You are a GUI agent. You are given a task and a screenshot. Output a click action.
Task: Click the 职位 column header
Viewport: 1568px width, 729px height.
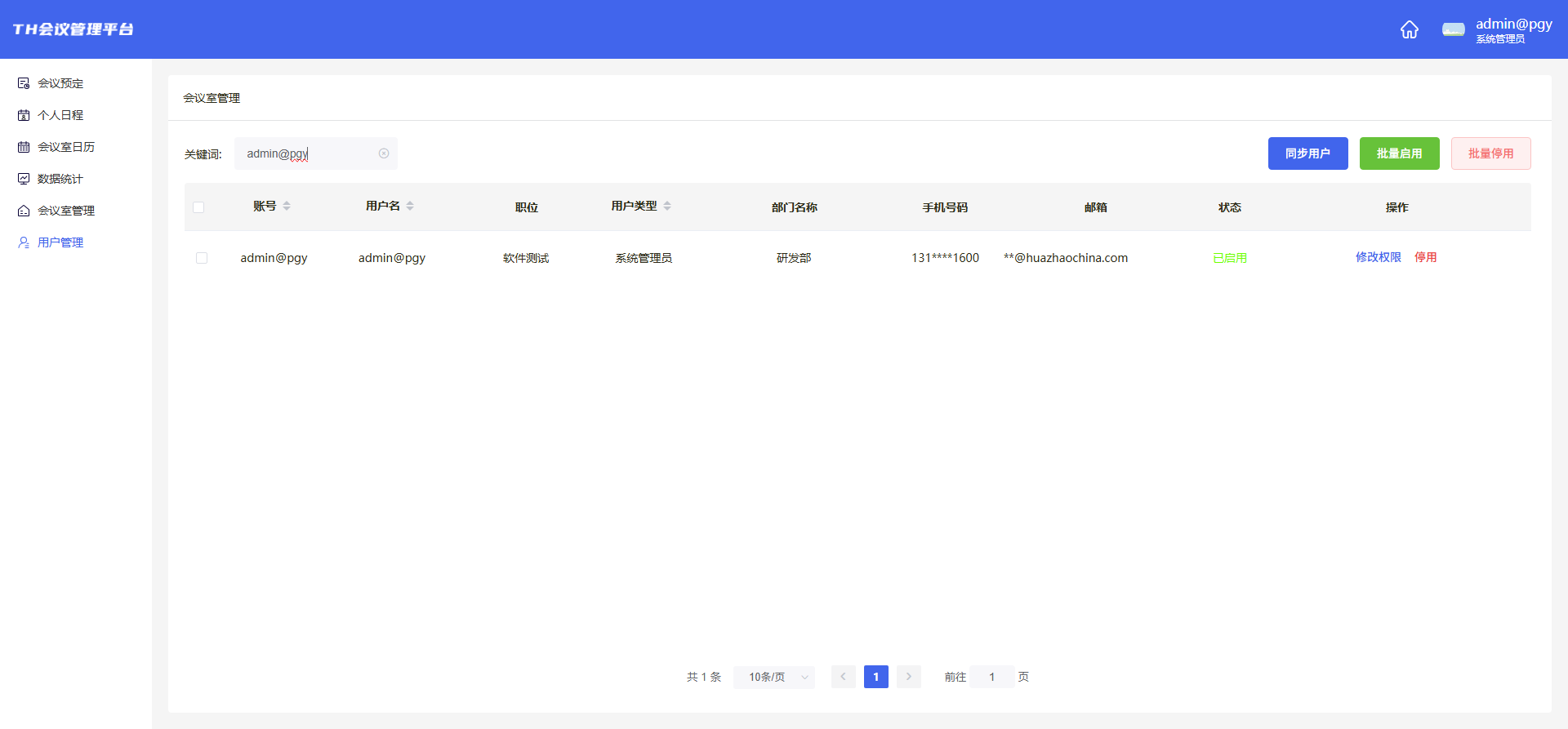(527, 207)
